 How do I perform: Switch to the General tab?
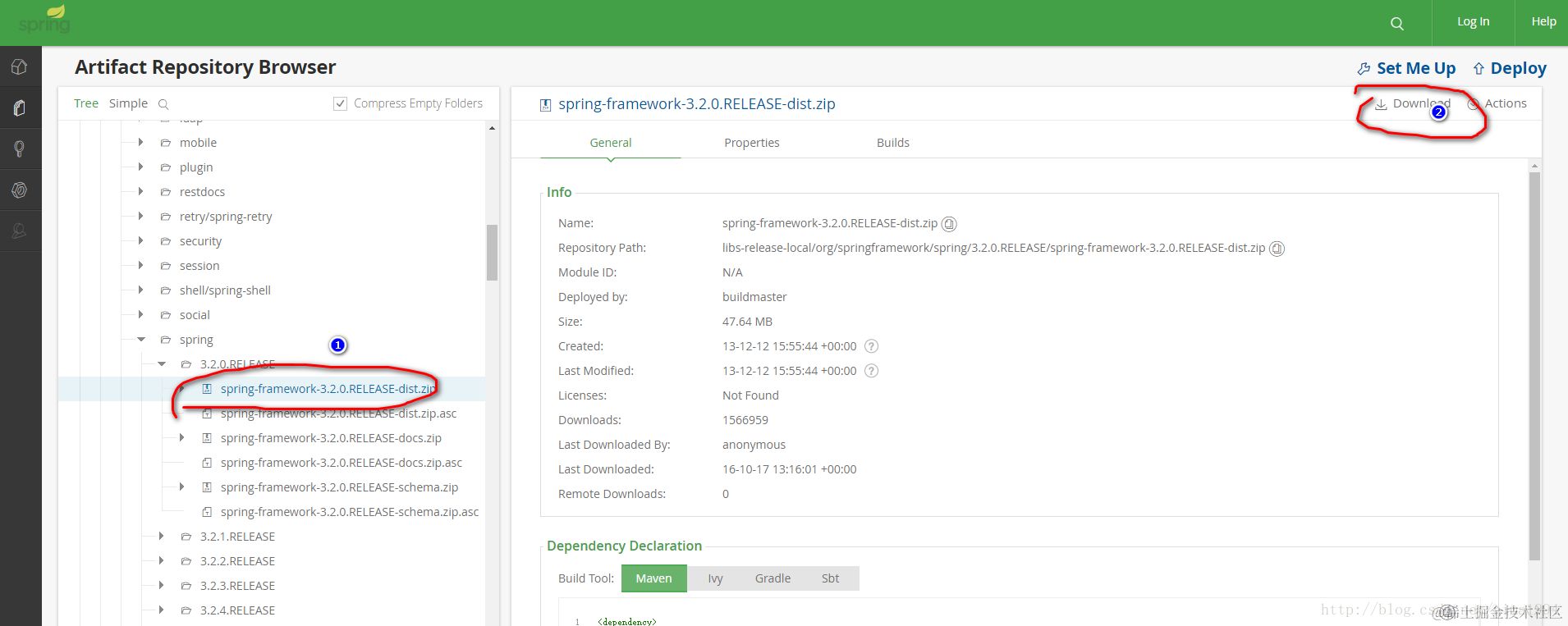coord(611,143)
